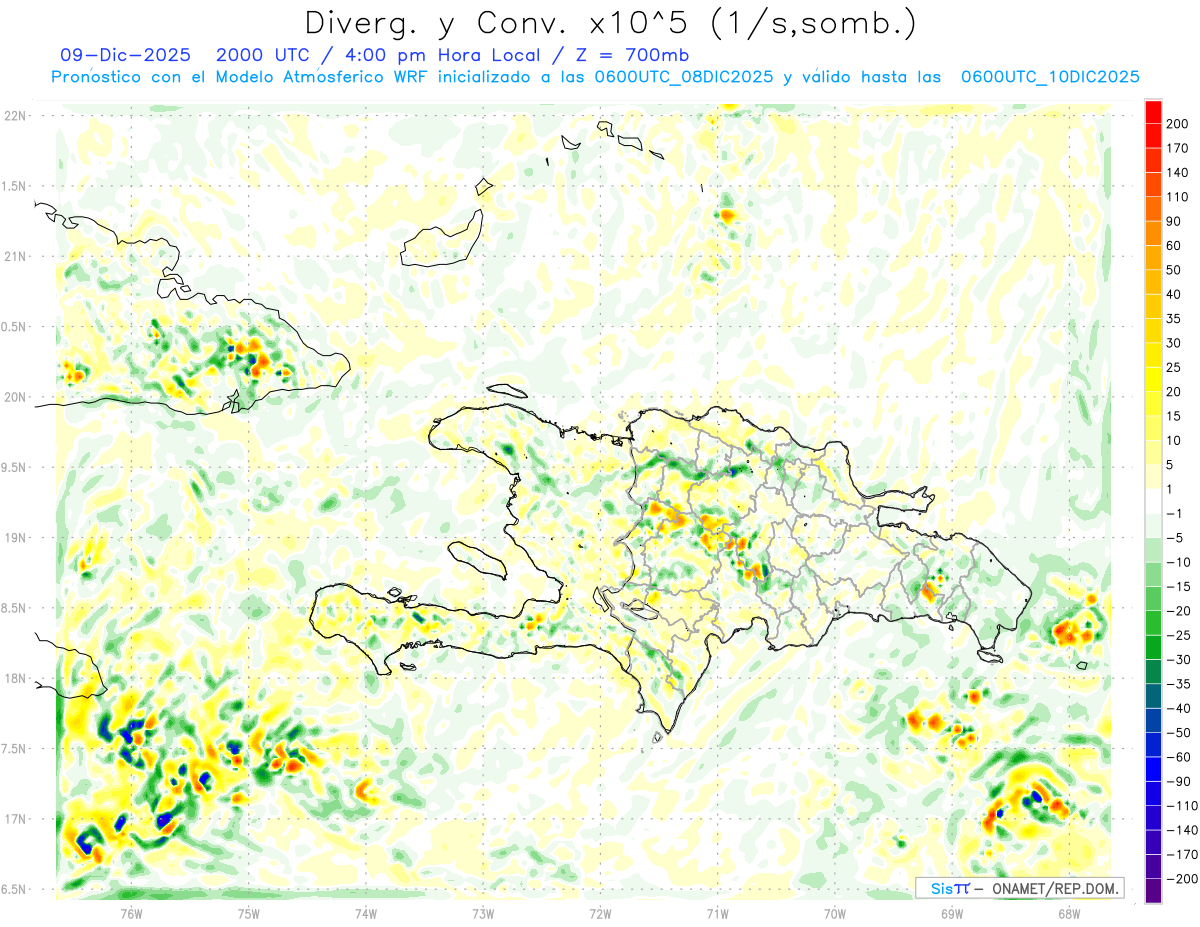Click the '73W' longitude label

coord(483,913)
